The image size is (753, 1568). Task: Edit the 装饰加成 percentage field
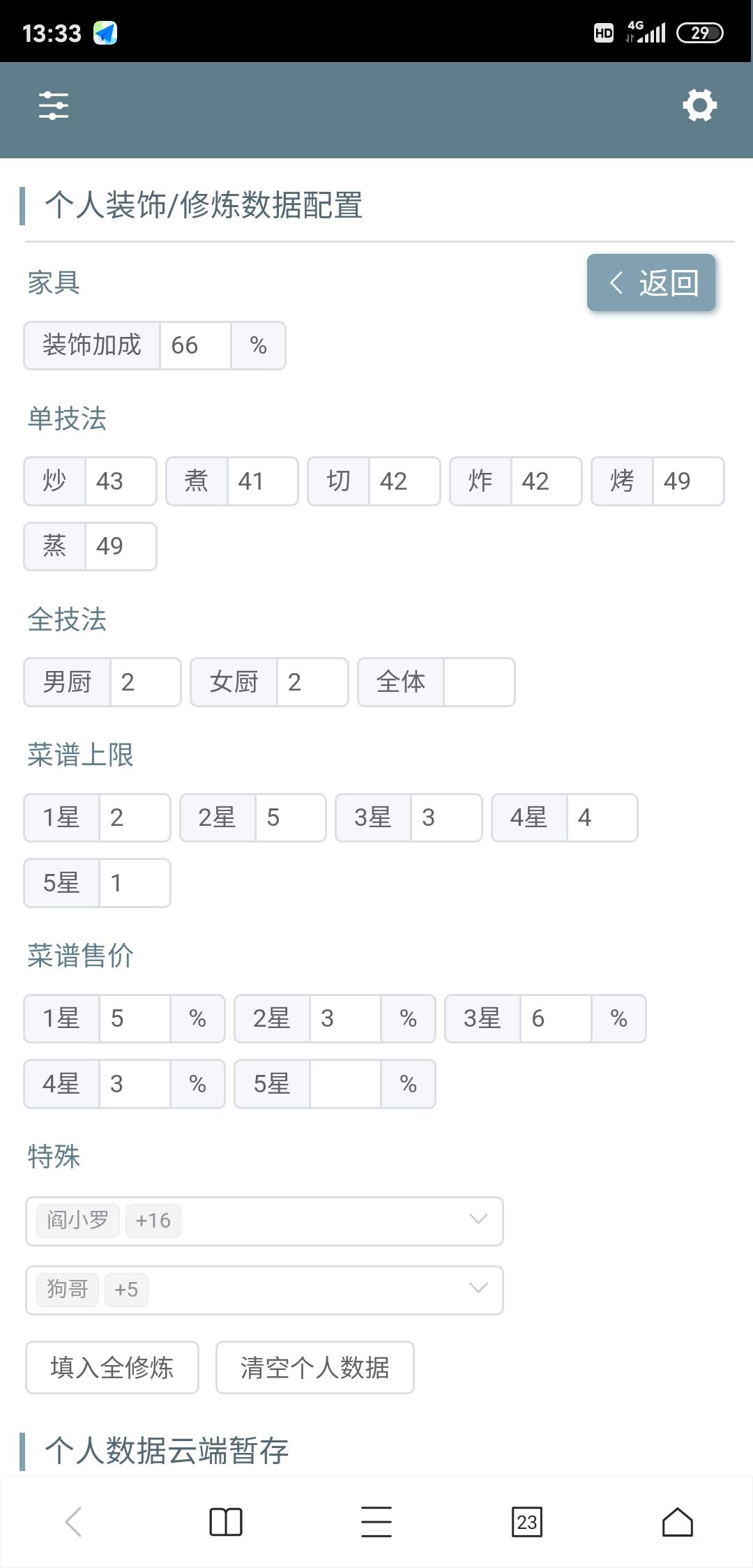195,345
